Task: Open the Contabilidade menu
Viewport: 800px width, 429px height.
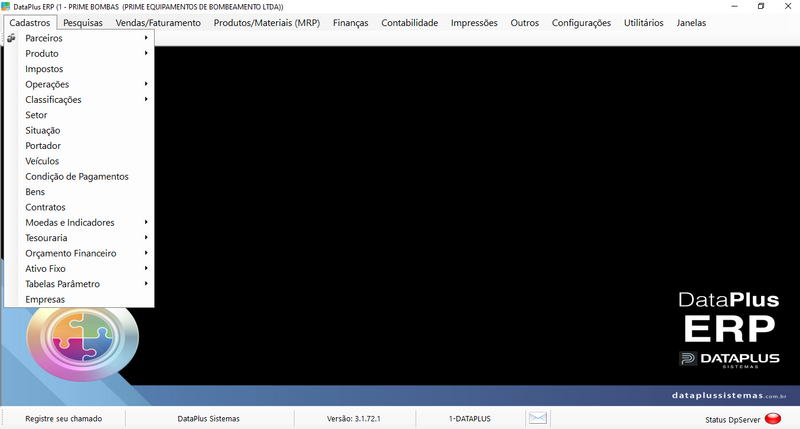Action: click(410, 23)
